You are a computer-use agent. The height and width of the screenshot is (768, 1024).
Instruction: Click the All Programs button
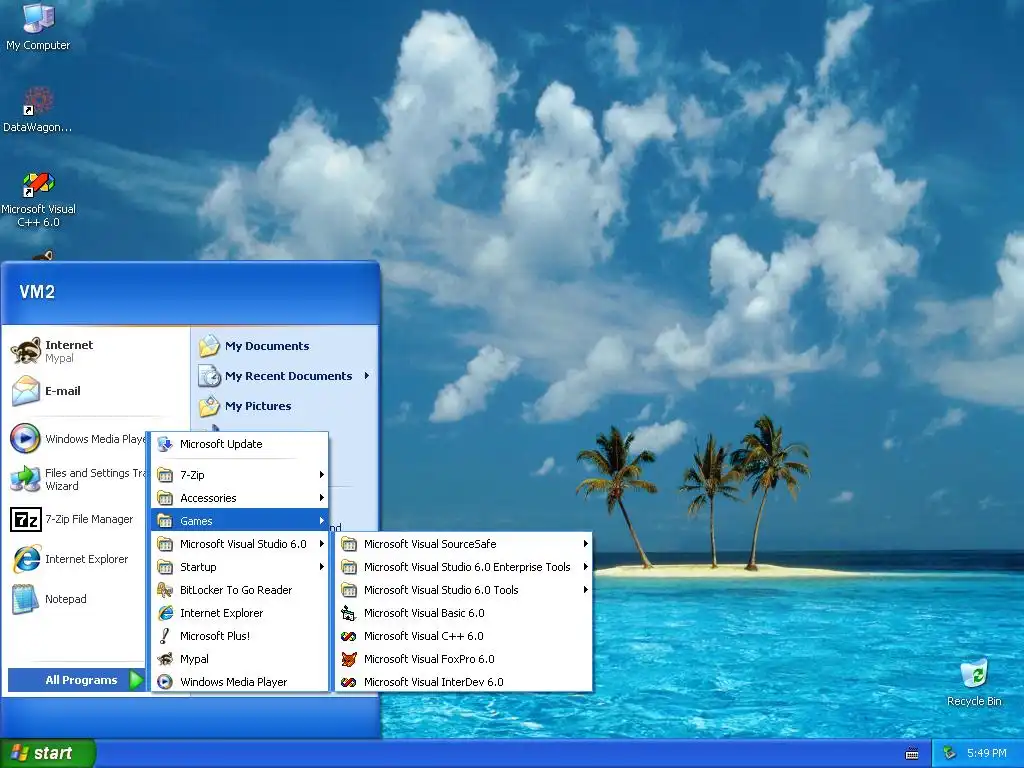tap(76, 680)
